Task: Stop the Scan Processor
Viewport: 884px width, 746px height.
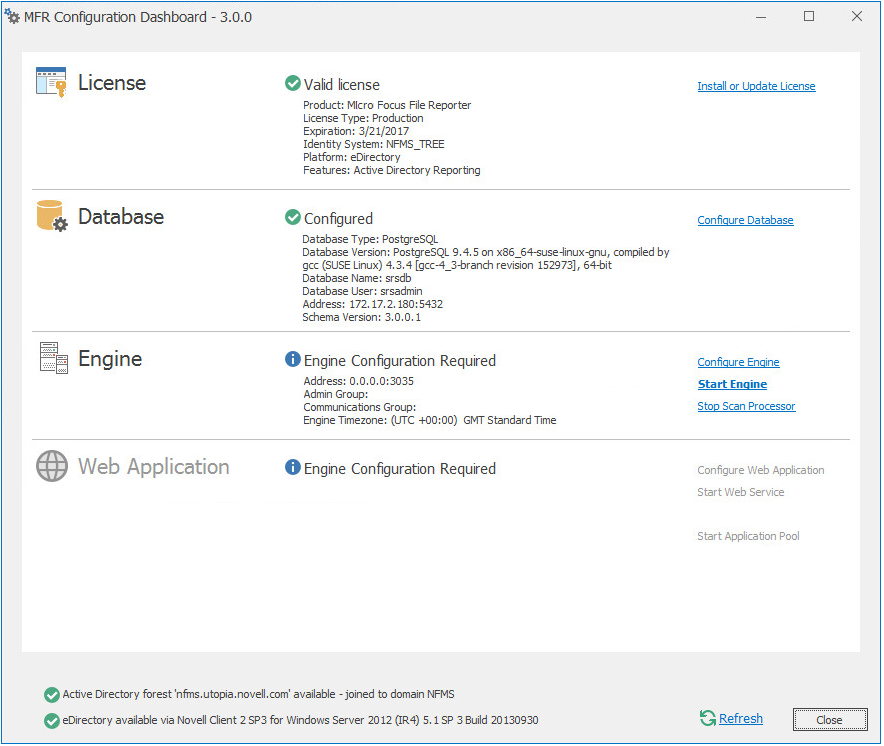Action: [x=746, y=407]
